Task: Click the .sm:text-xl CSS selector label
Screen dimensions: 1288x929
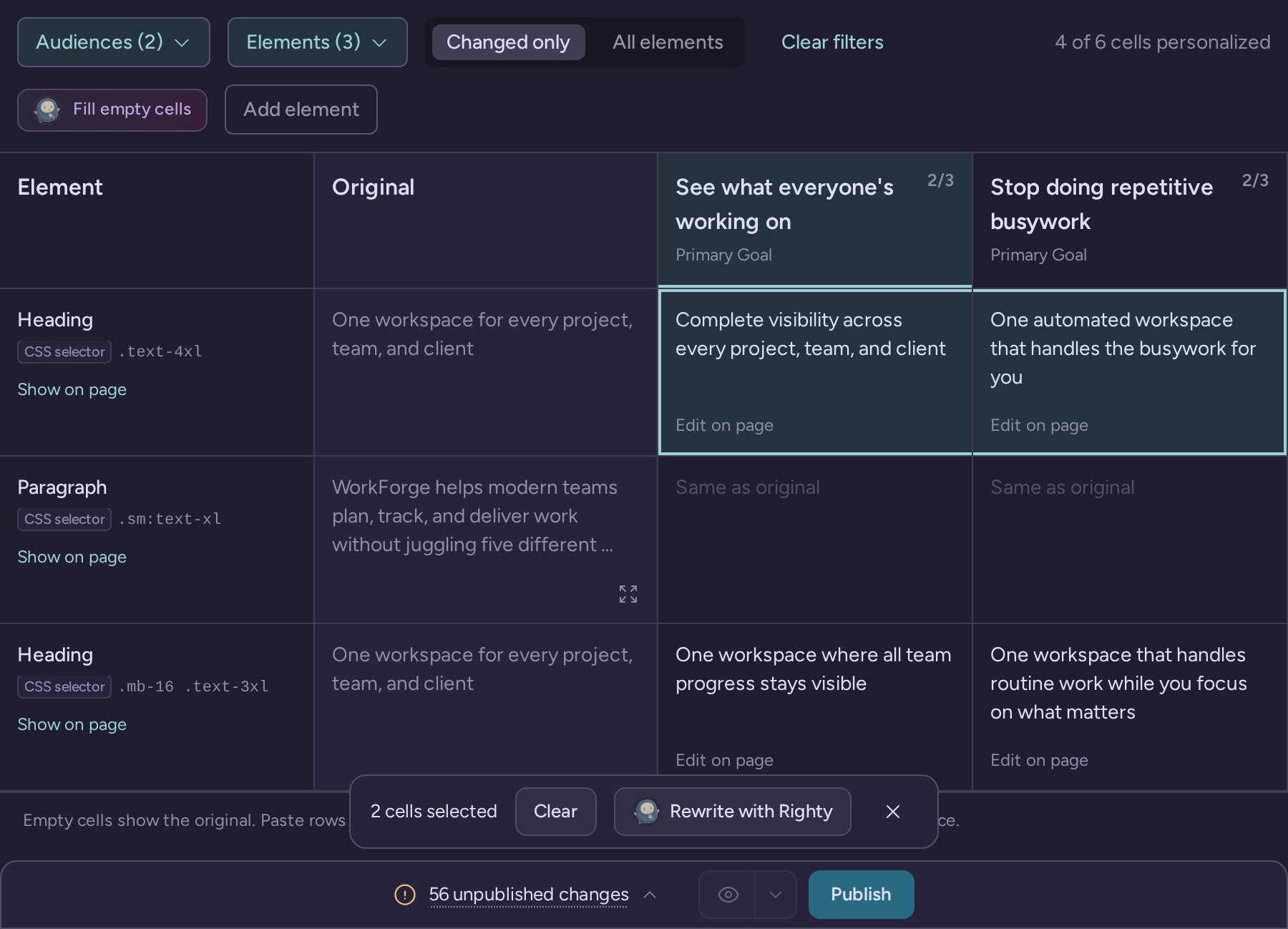Action: coord(170,519)
